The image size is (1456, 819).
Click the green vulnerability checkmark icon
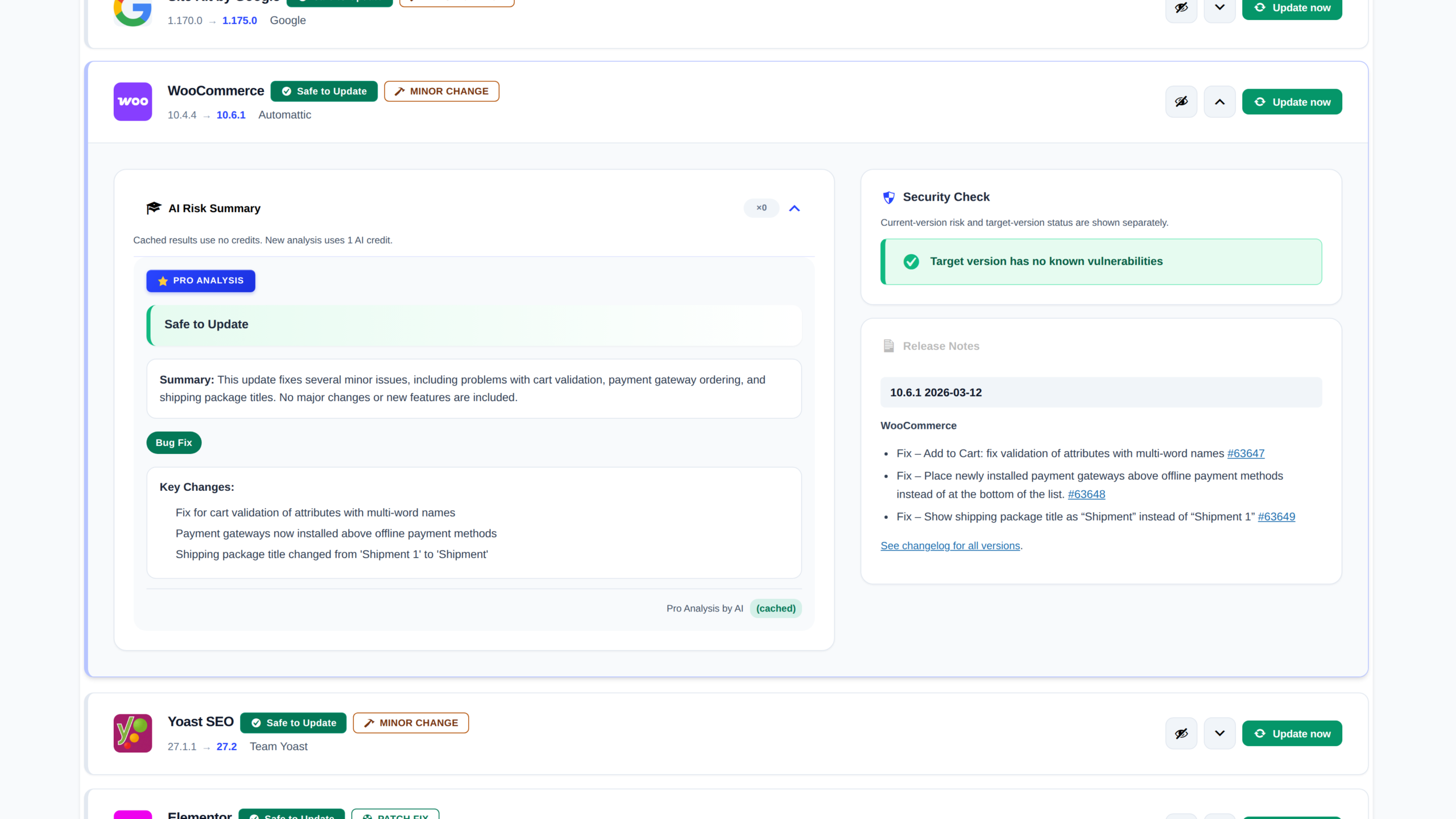pos(911,262)
